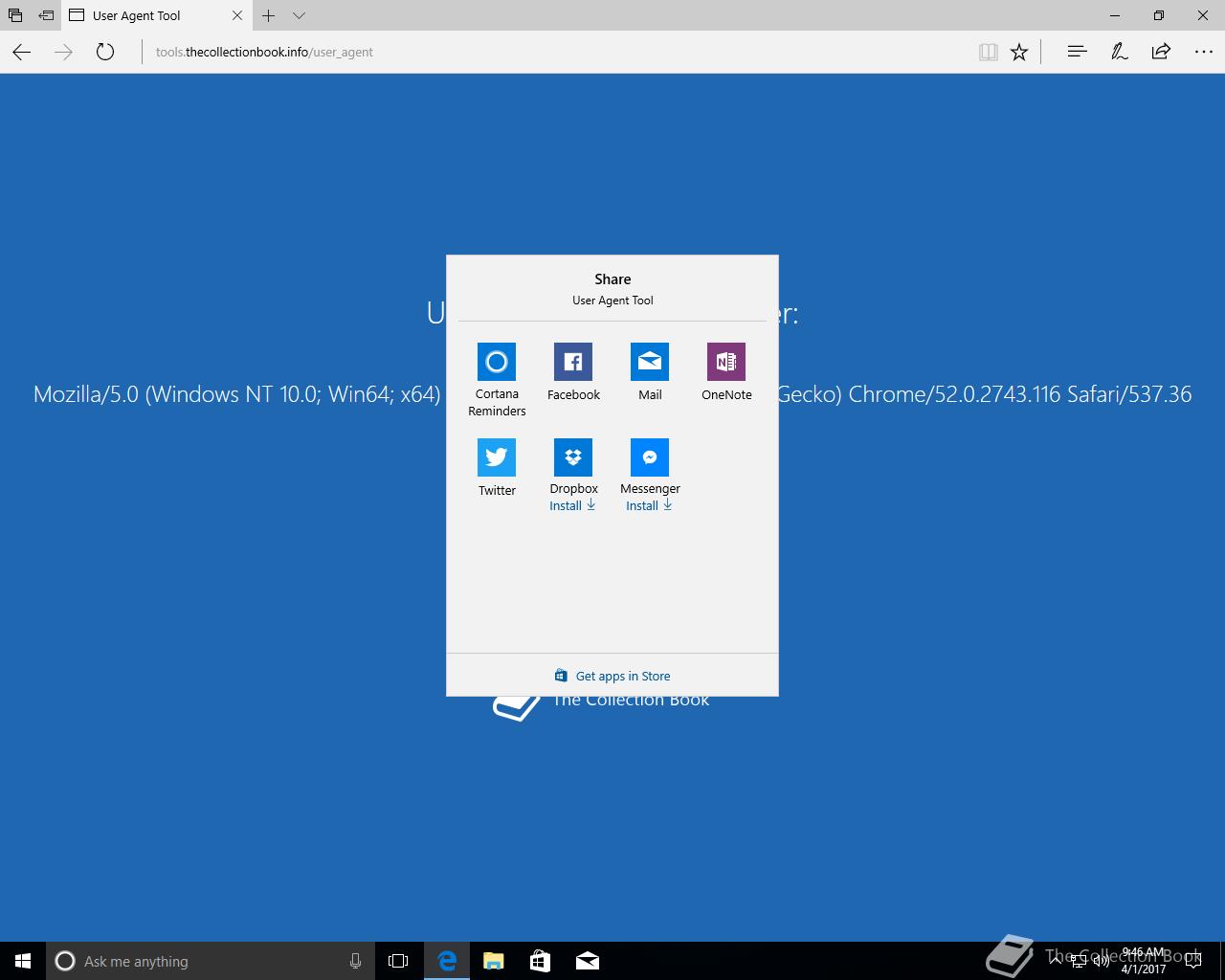Show tabs you've set aside
The width and height of the screenshot is (1225, 980).
click(x=15, y=15)
